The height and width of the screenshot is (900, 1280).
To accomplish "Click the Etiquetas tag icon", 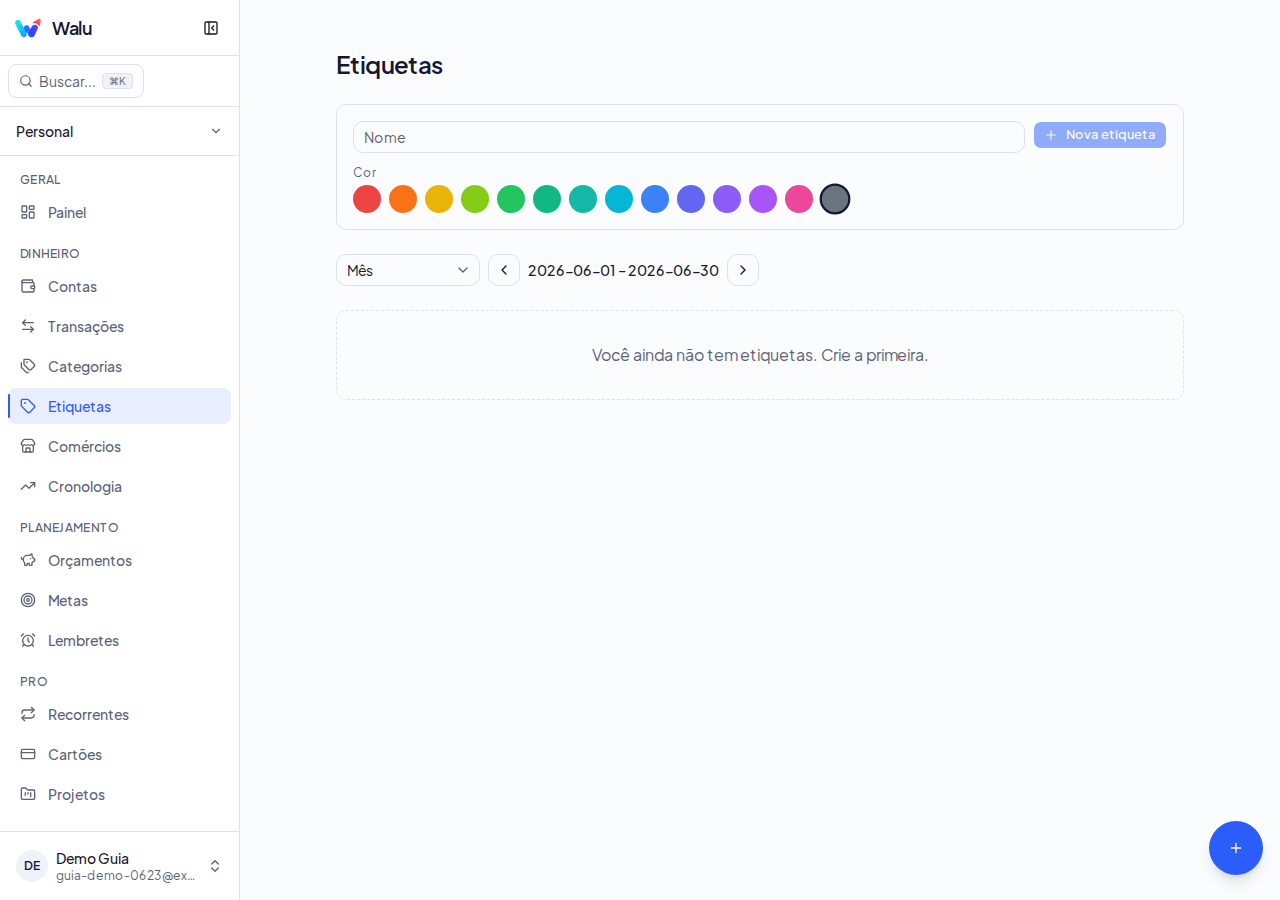I will (x=28, y=406).
